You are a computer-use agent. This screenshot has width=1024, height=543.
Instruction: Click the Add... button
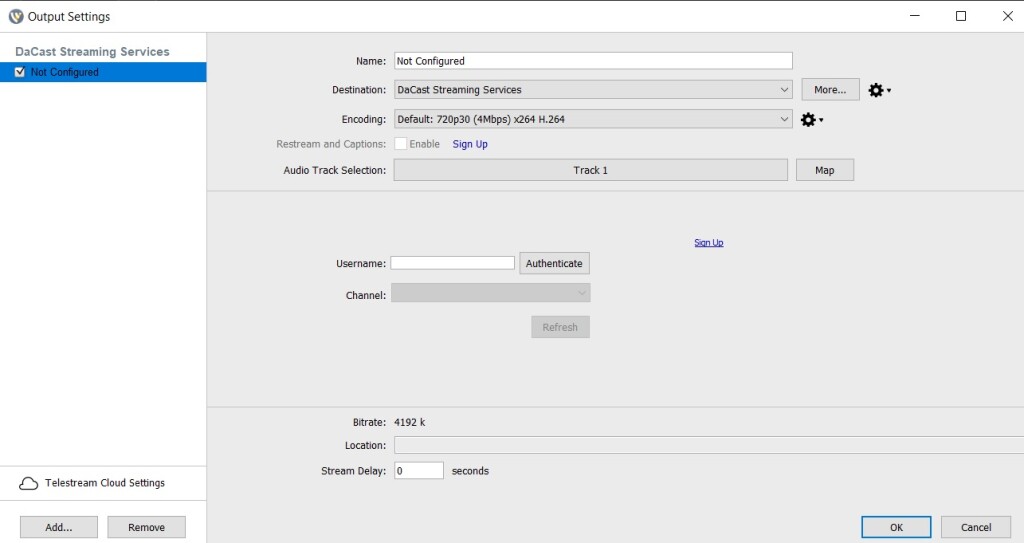point(59,527)
